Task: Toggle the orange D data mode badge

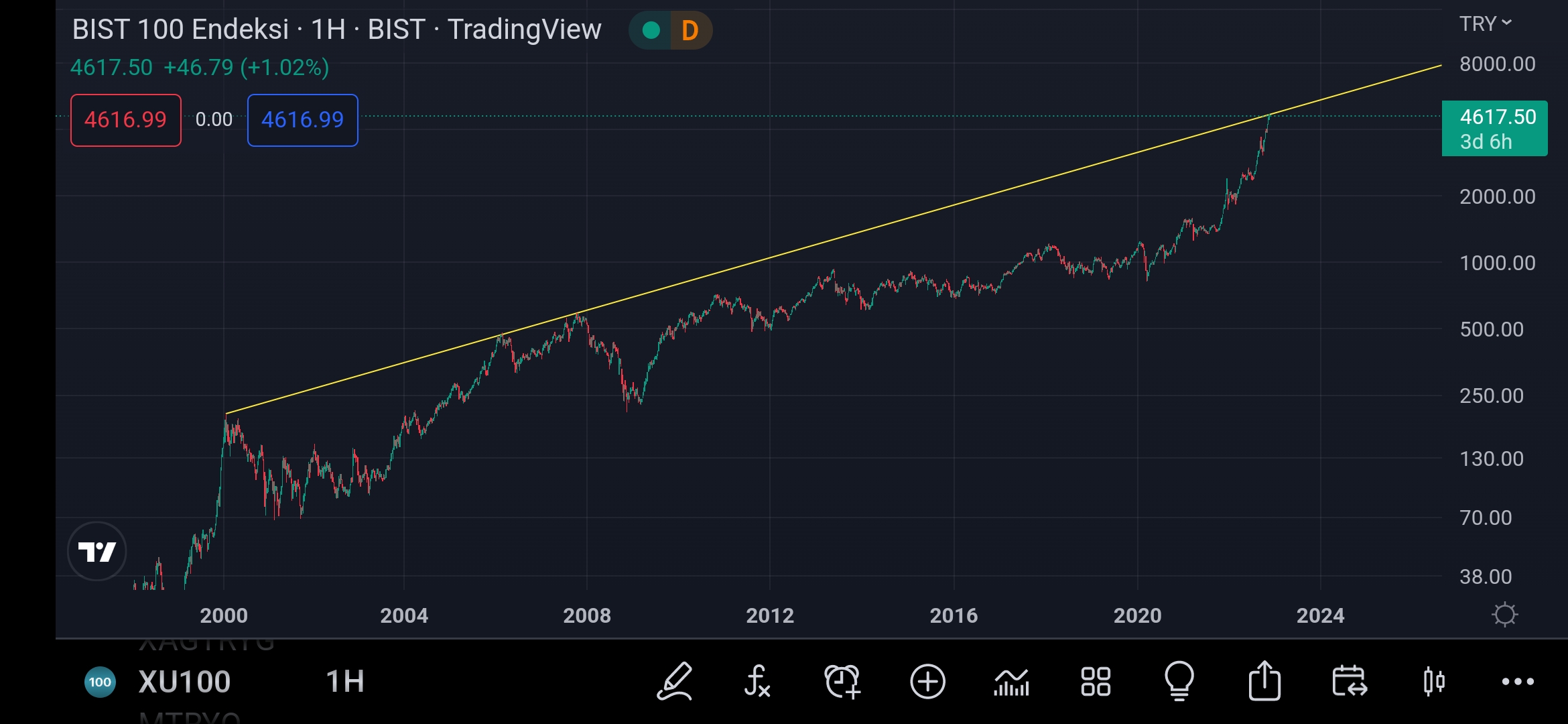Action: pyautogui.click(x=690, y=30)
